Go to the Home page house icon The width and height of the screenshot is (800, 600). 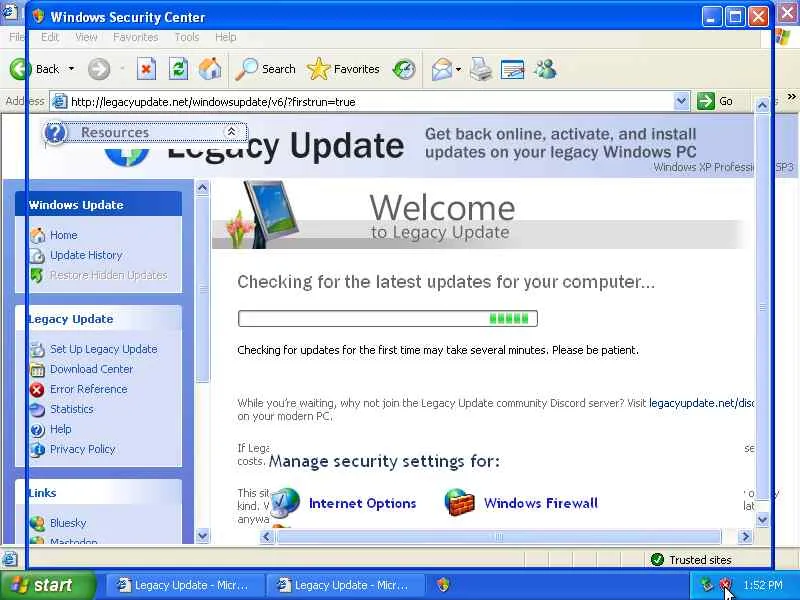(x=210, y=69)
